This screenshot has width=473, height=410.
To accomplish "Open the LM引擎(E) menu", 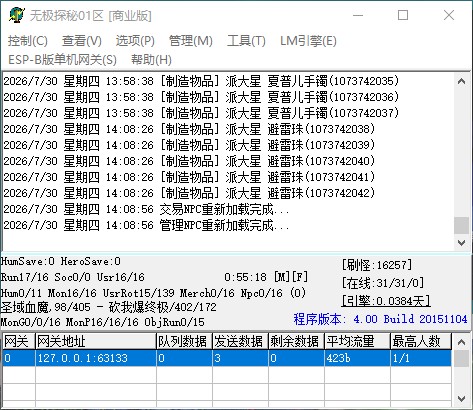I will [x=308, y=41].
